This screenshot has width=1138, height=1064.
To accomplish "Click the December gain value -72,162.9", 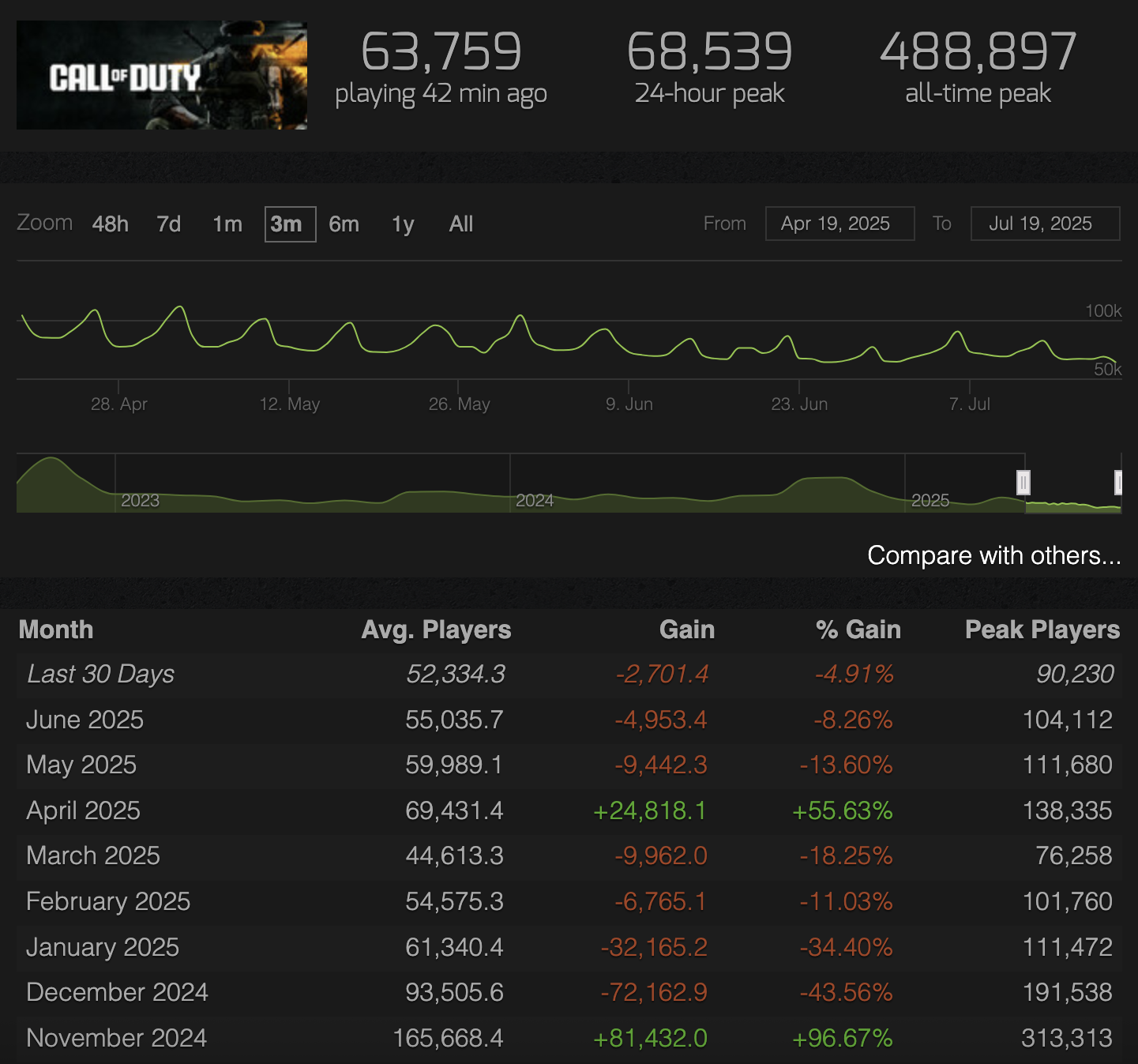I will tap(654, 992).
